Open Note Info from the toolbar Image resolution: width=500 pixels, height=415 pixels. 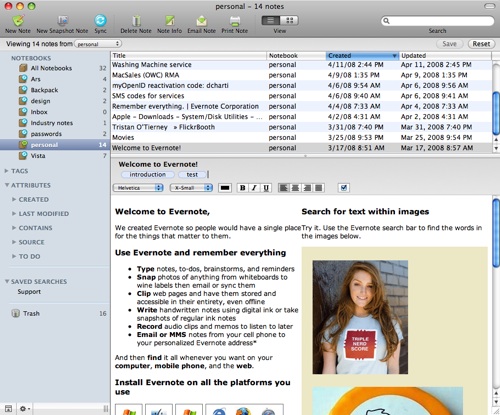coord(170,21)
